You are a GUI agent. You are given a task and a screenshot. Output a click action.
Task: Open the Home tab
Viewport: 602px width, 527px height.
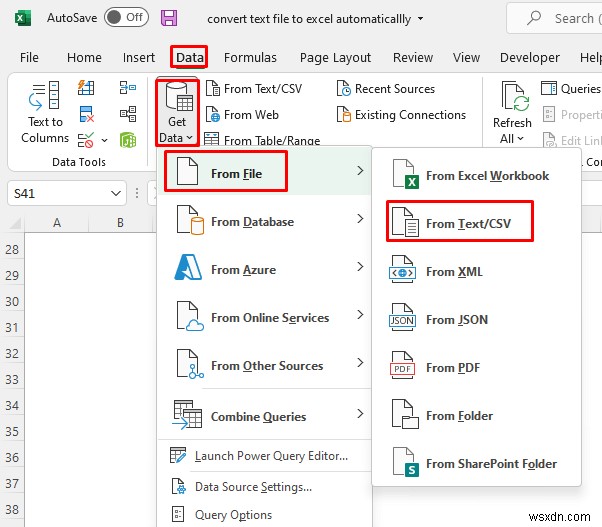click(x=84, y=58)
